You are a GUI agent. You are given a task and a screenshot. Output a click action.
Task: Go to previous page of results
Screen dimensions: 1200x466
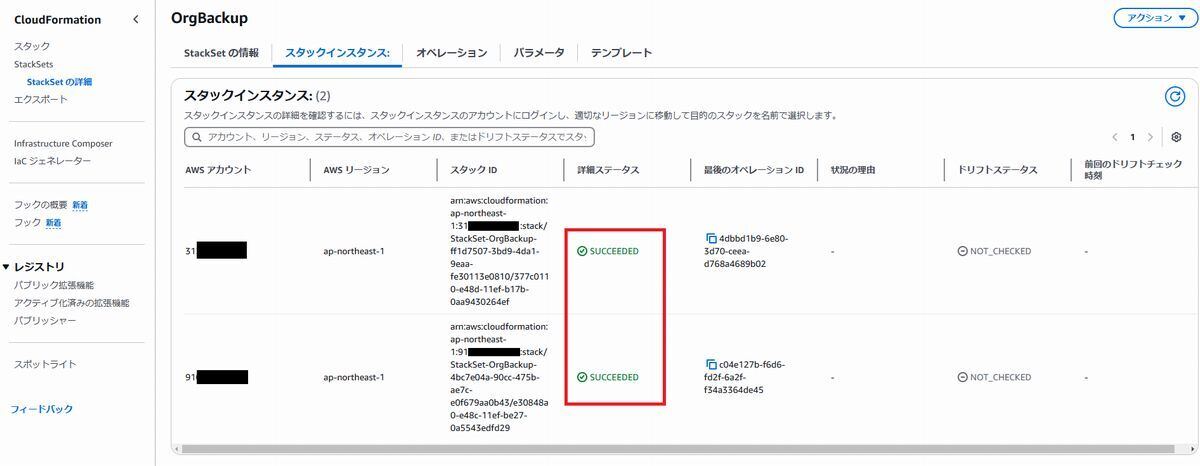point(1115,137)
